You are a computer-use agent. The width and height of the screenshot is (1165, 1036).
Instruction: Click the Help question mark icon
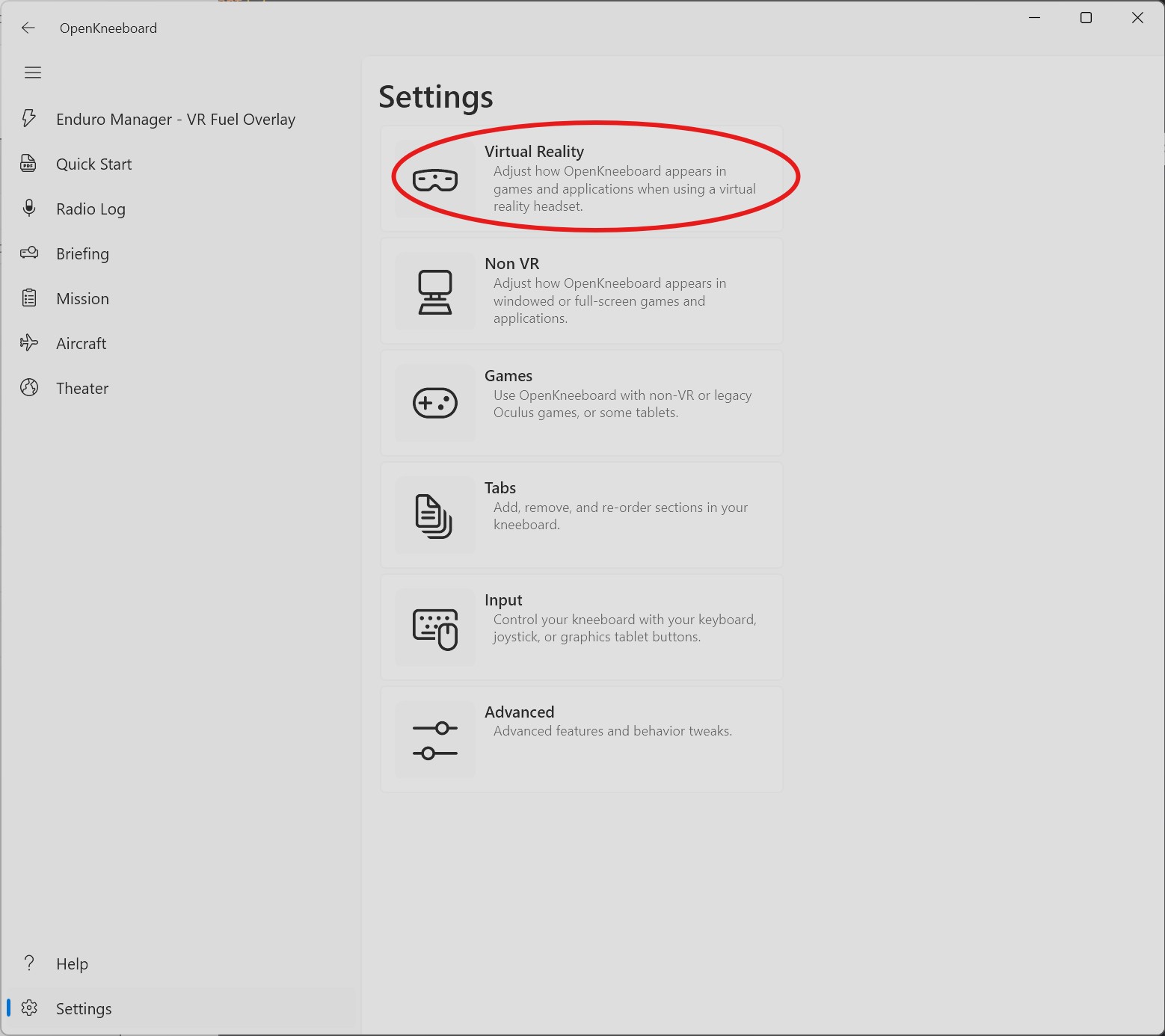click(x=29, y=963)
